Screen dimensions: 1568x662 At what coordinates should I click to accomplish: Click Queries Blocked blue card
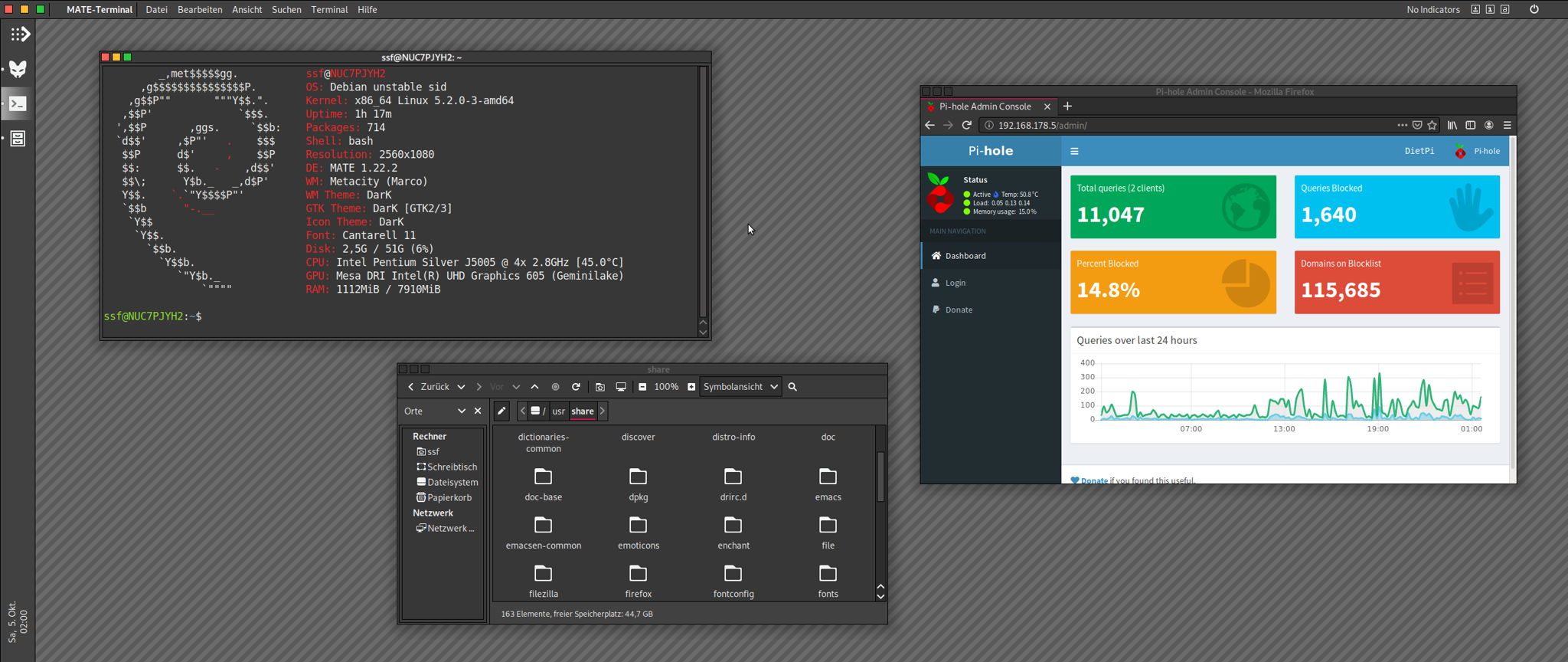(x=1396, y=207)
